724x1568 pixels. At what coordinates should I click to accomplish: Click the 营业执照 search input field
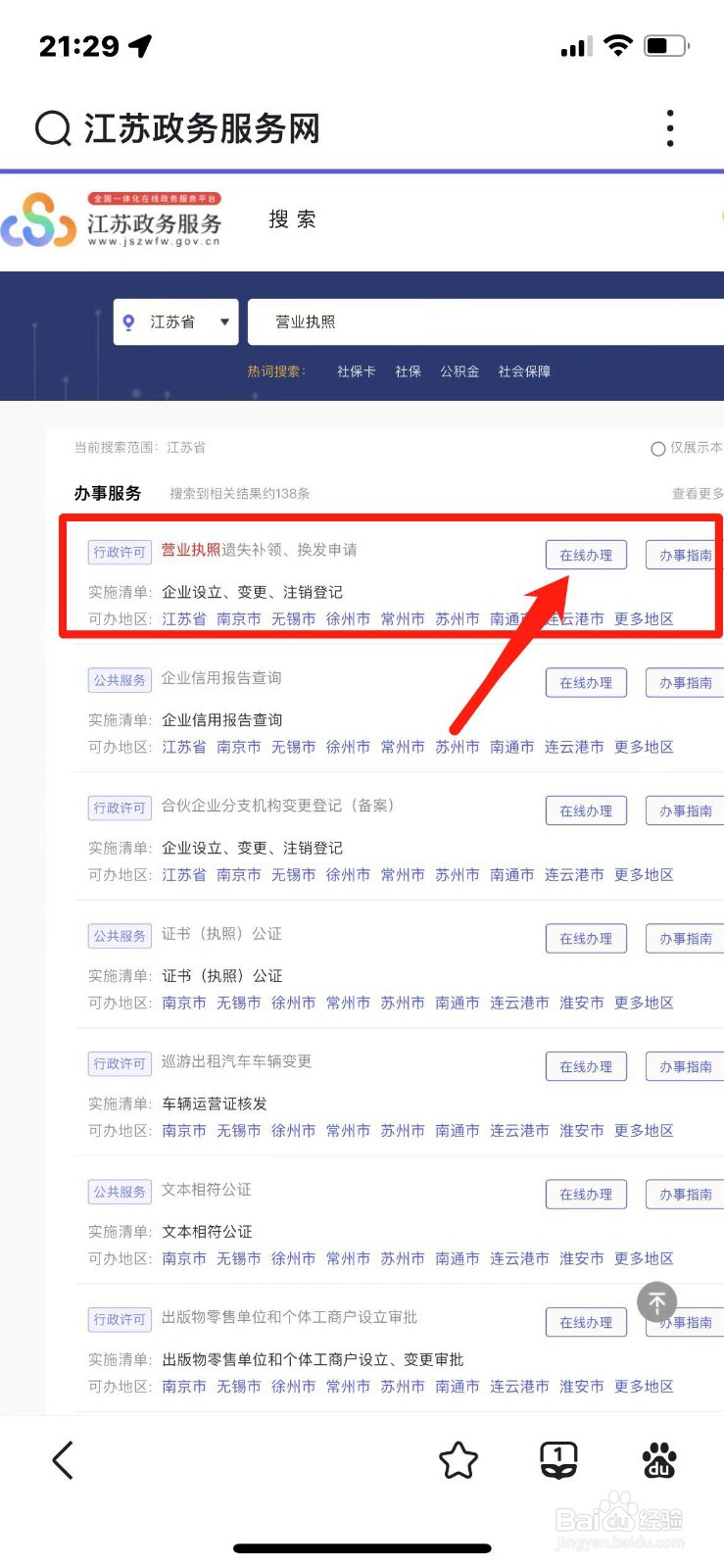pyautogui.click(x=486, y=322)
